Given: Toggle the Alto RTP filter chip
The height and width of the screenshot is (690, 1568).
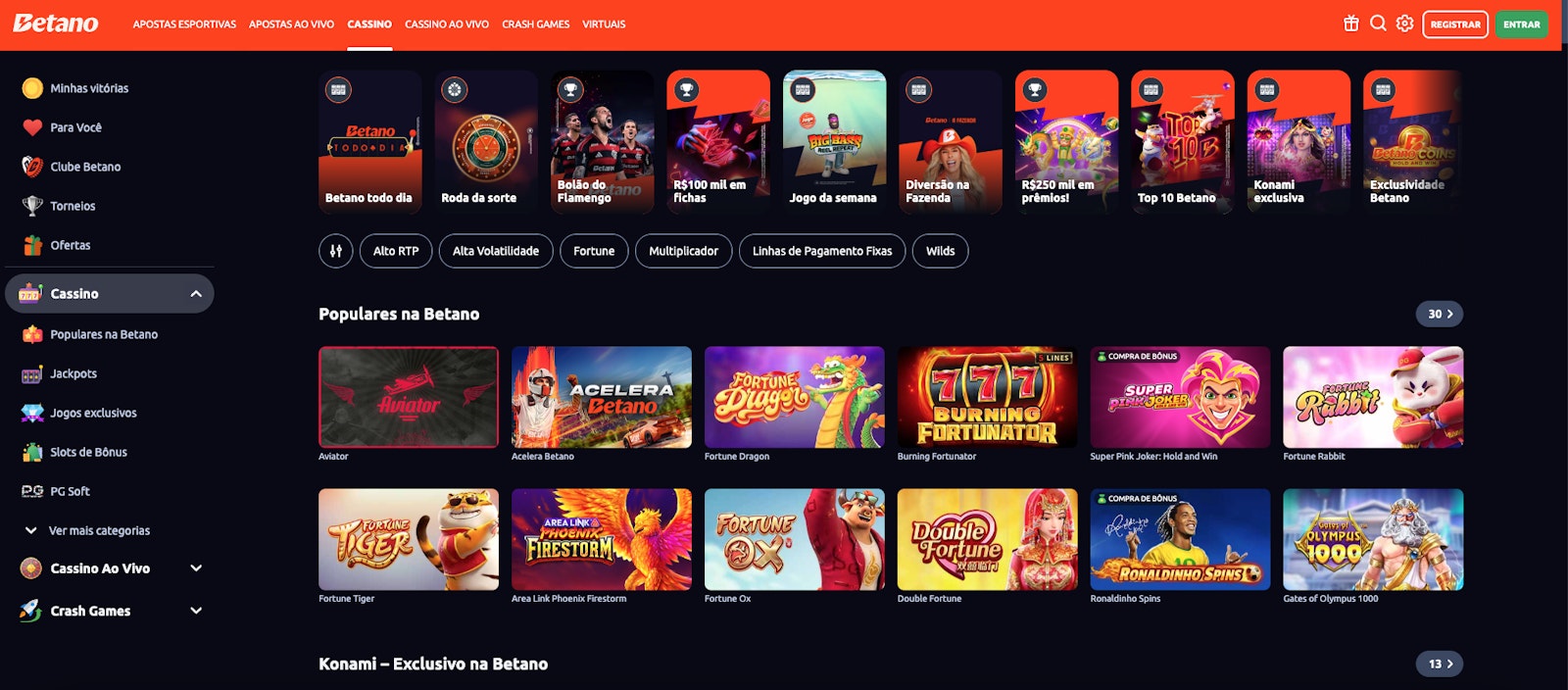Looking at the screenshot, I should click(396, 251).
